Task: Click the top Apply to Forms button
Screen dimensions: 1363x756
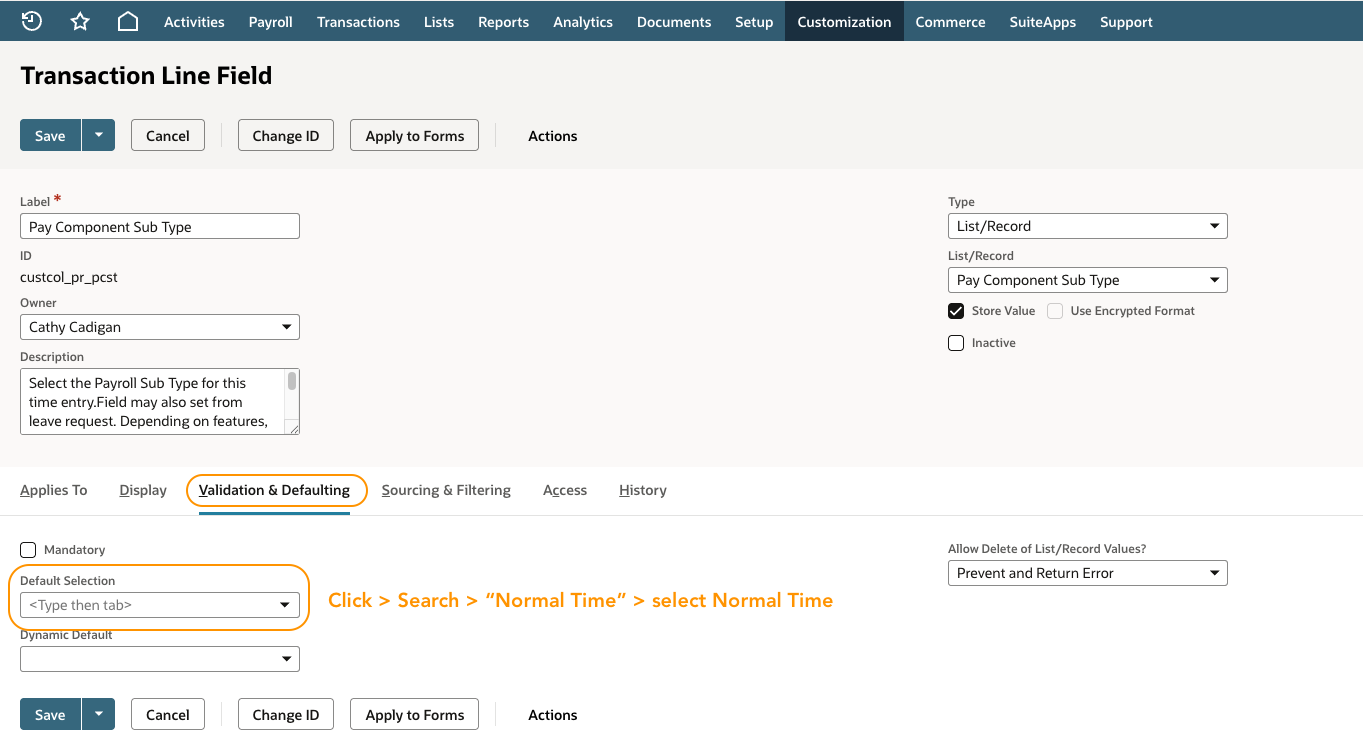Action: (x=415, y=135)
